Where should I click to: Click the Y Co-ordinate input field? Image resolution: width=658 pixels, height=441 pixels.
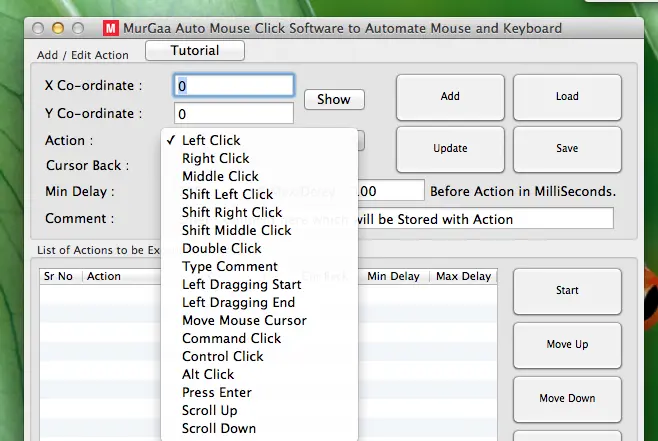pyautogui.click(x=234, y=114)
